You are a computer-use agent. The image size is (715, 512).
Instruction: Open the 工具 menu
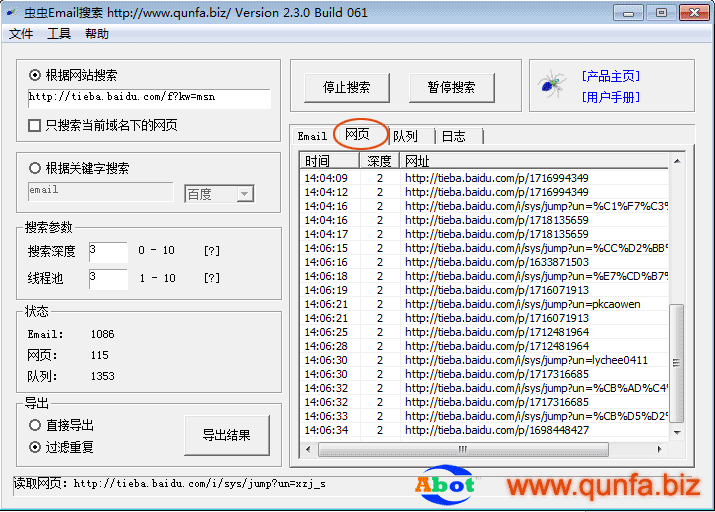(59, 34)
